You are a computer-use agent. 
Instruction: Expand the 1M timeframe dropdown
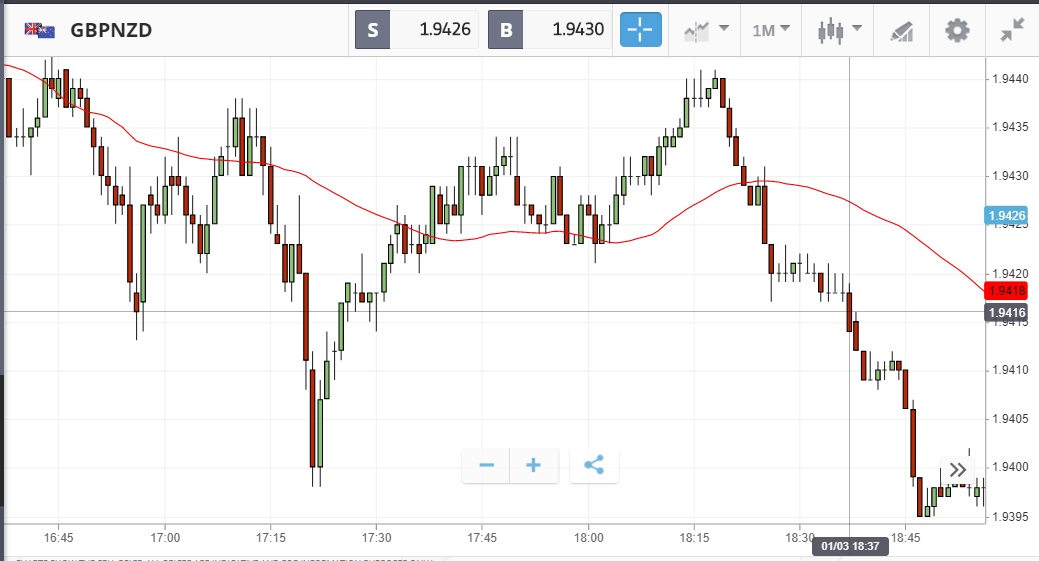click(x=771, y=30)
